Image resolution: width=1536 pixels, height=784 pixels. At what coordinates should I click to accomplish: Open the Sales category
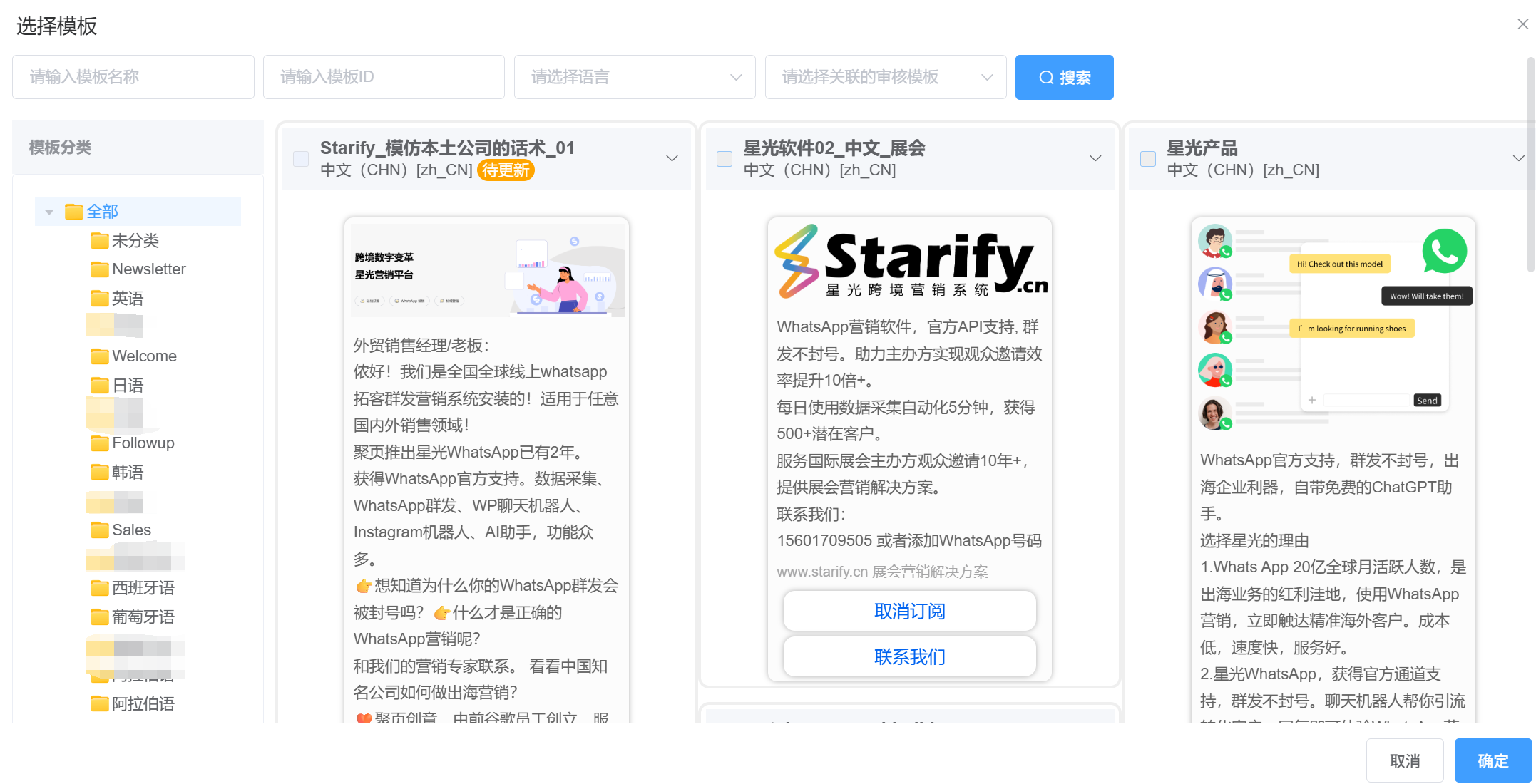click(x=132, y=530)
